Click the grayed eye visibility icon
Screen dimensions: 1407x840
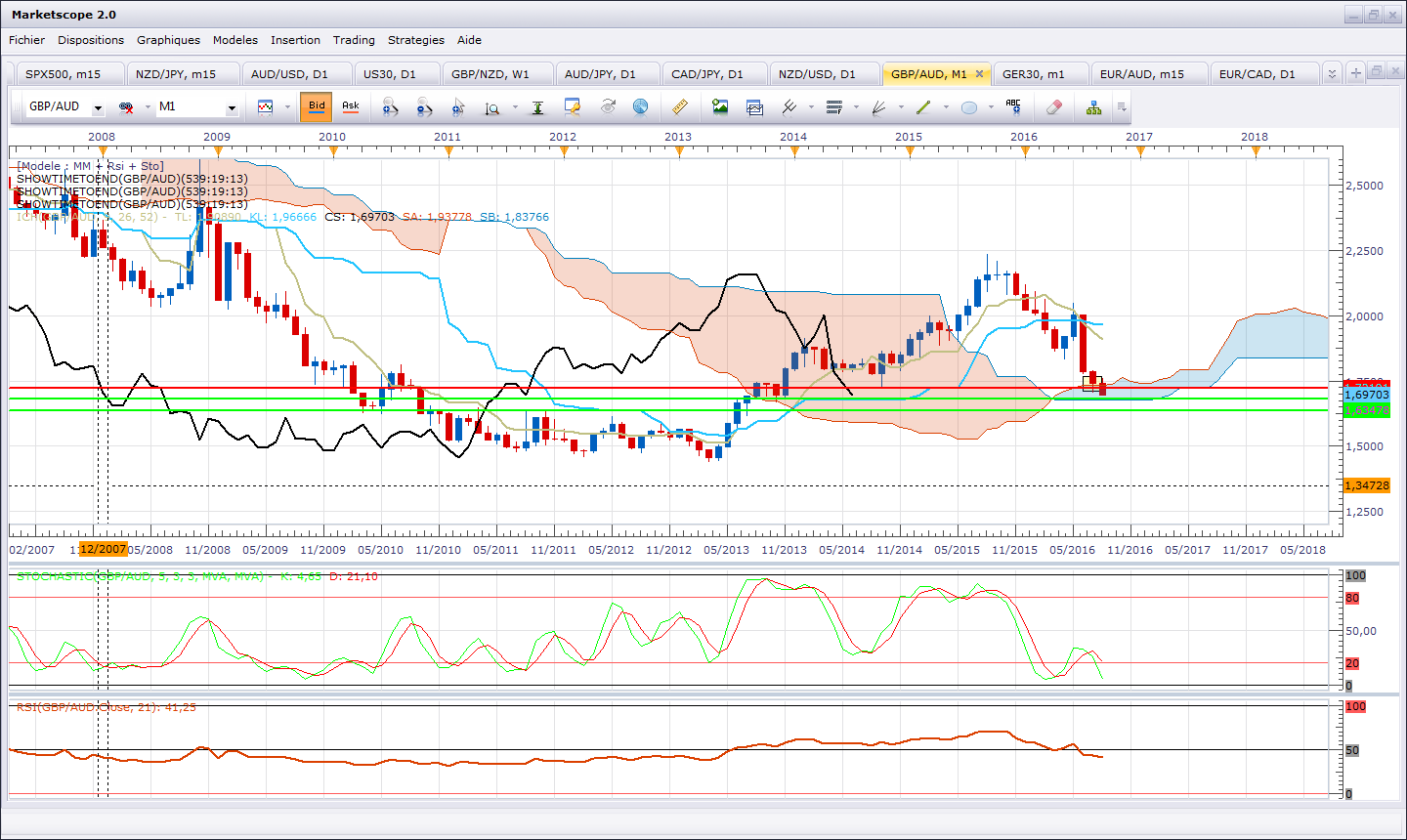[608, 106]
